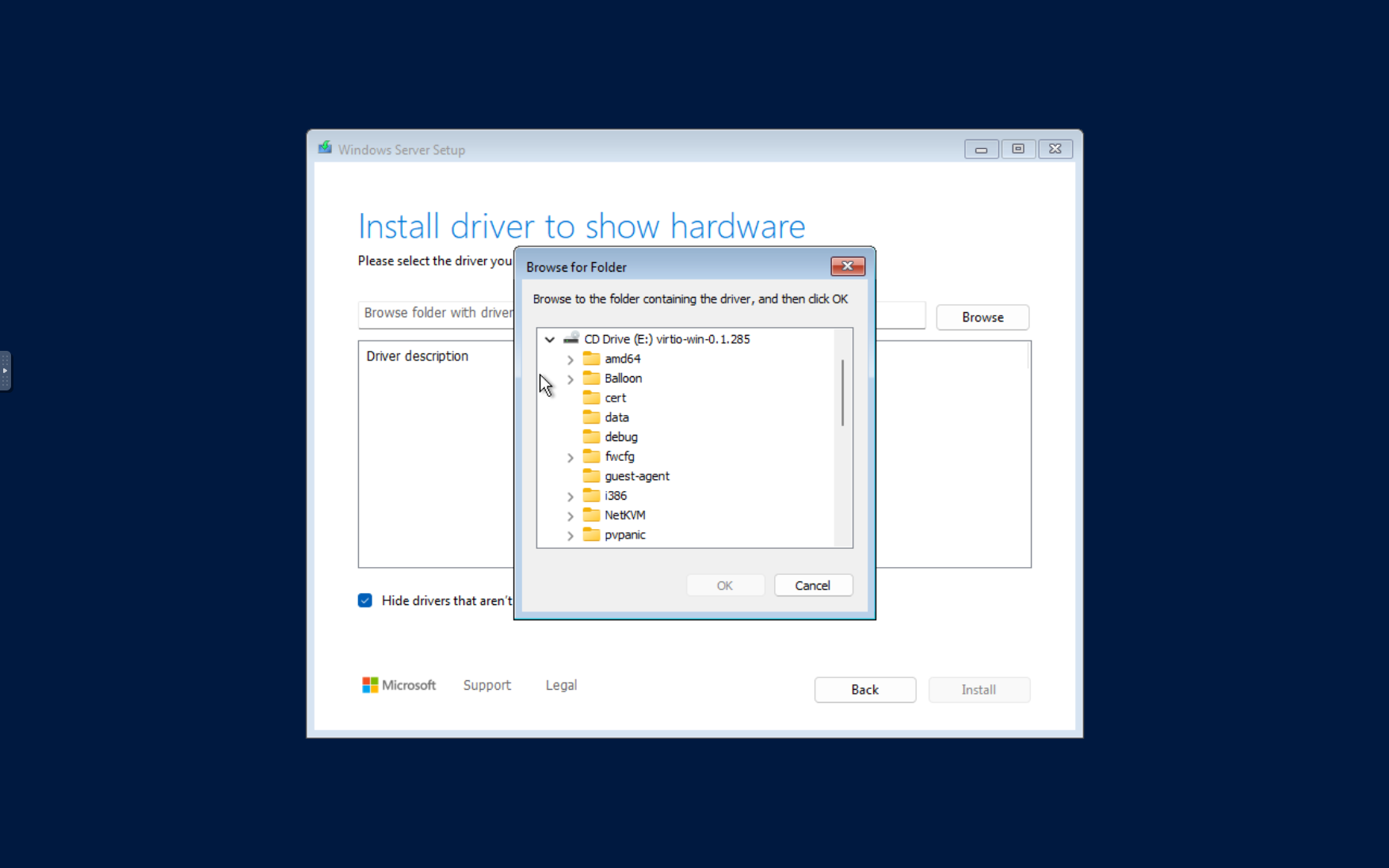Image resolution: width=1389 pixels, height=868 pixels.
Task: Select the cert folder
Action: 614,398
